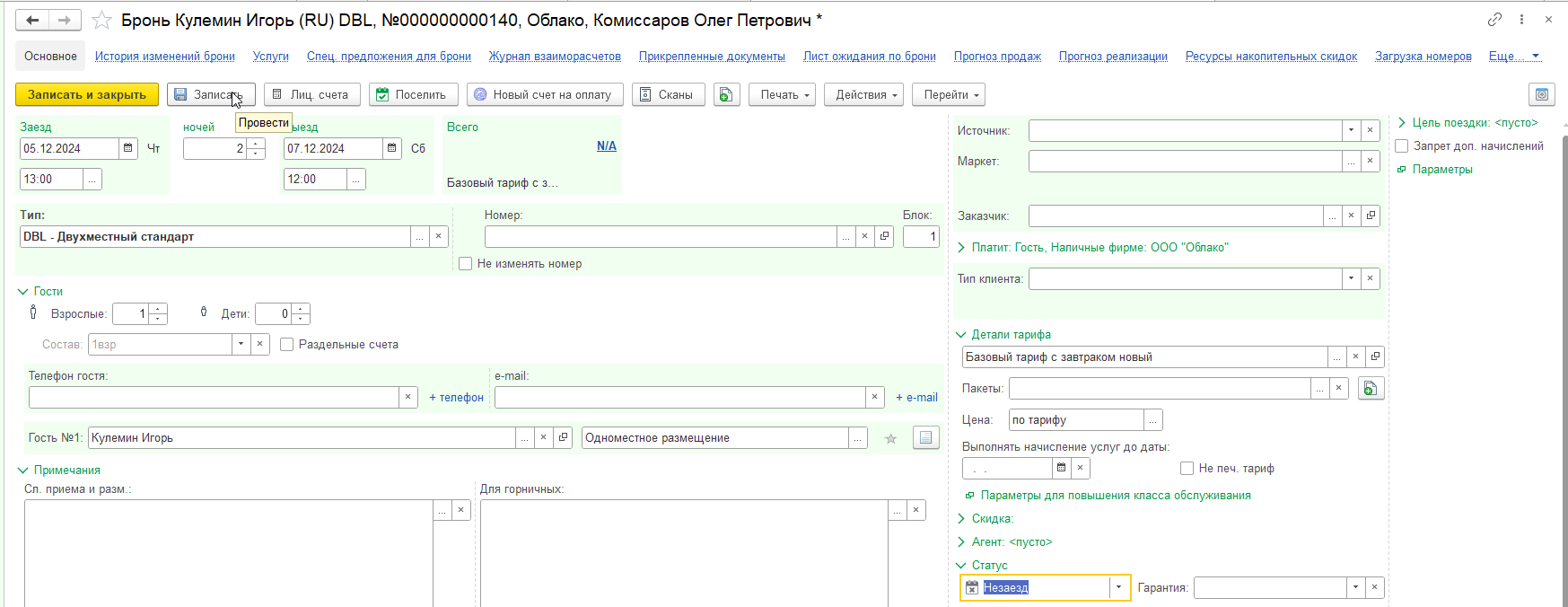Click the screenshot icon at toolbar's right end
The width and height of the screenshot is (1568, 607).
pyautogui.click(x=1542, y=94)
